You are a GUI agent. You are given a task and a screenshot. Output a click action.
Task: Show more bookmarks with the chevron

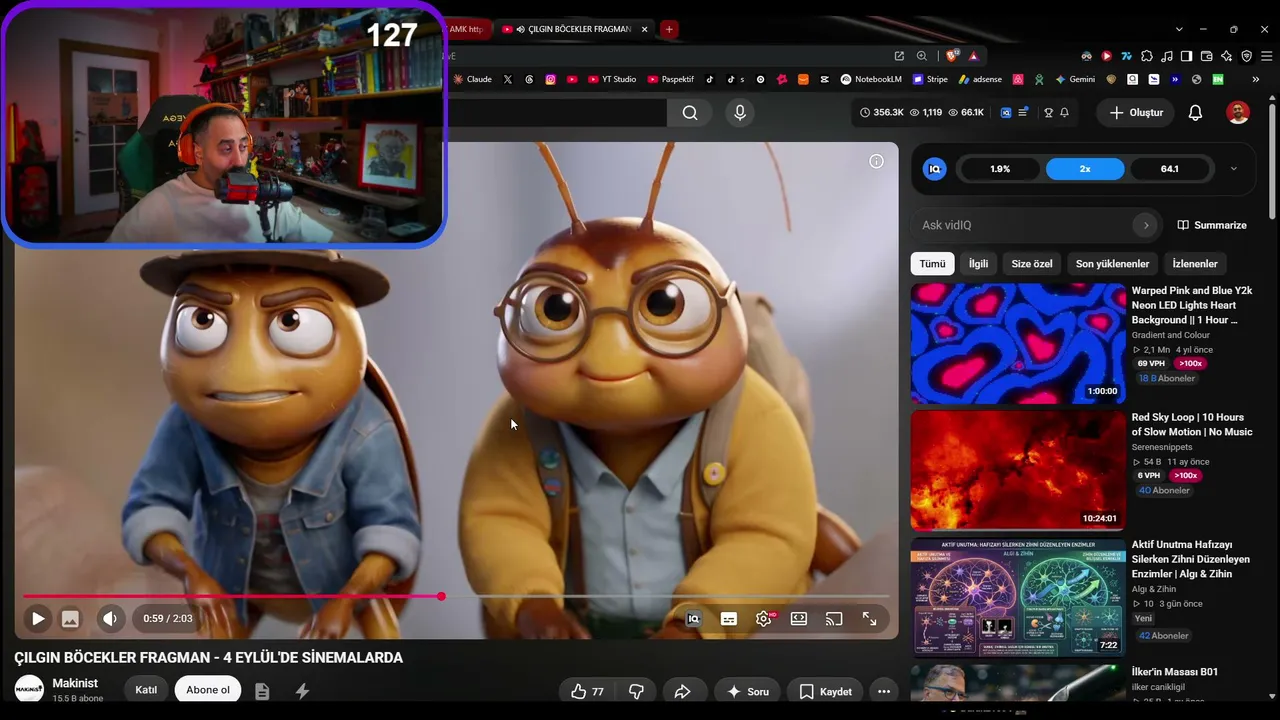tap(1255, 79)
